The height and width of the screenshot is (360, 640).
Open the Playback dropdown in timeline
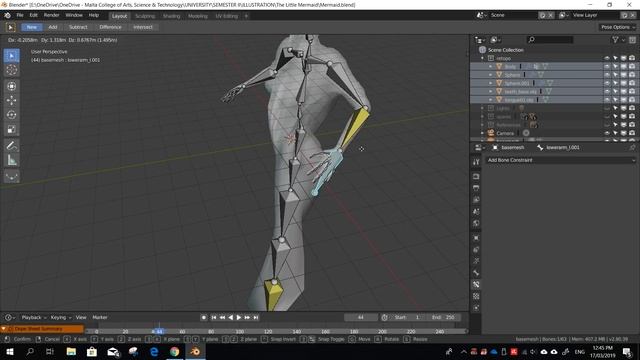pos(34,317)
